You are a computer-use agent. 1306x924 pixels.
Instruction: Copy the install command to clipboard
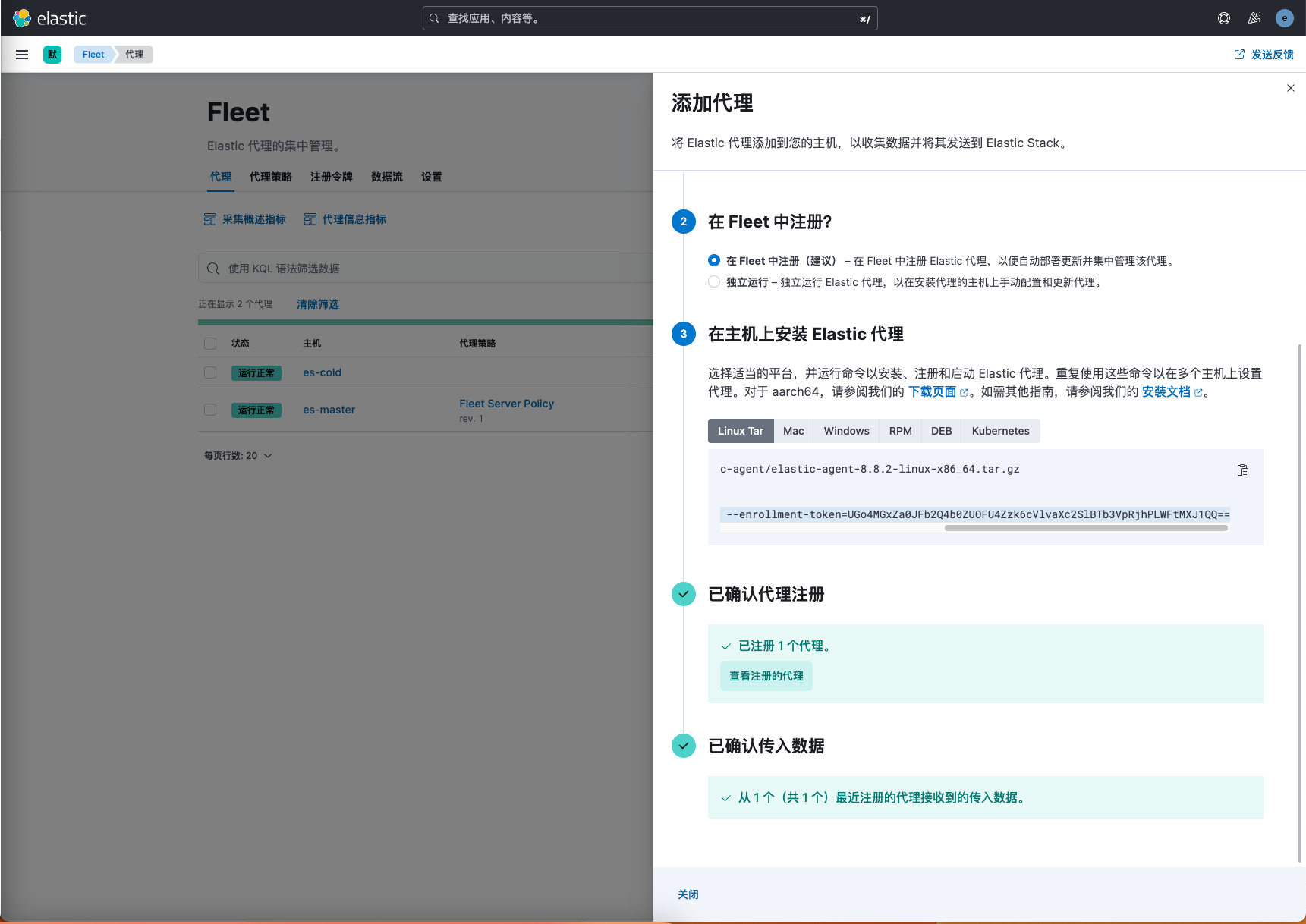[x=1243, y=470]
